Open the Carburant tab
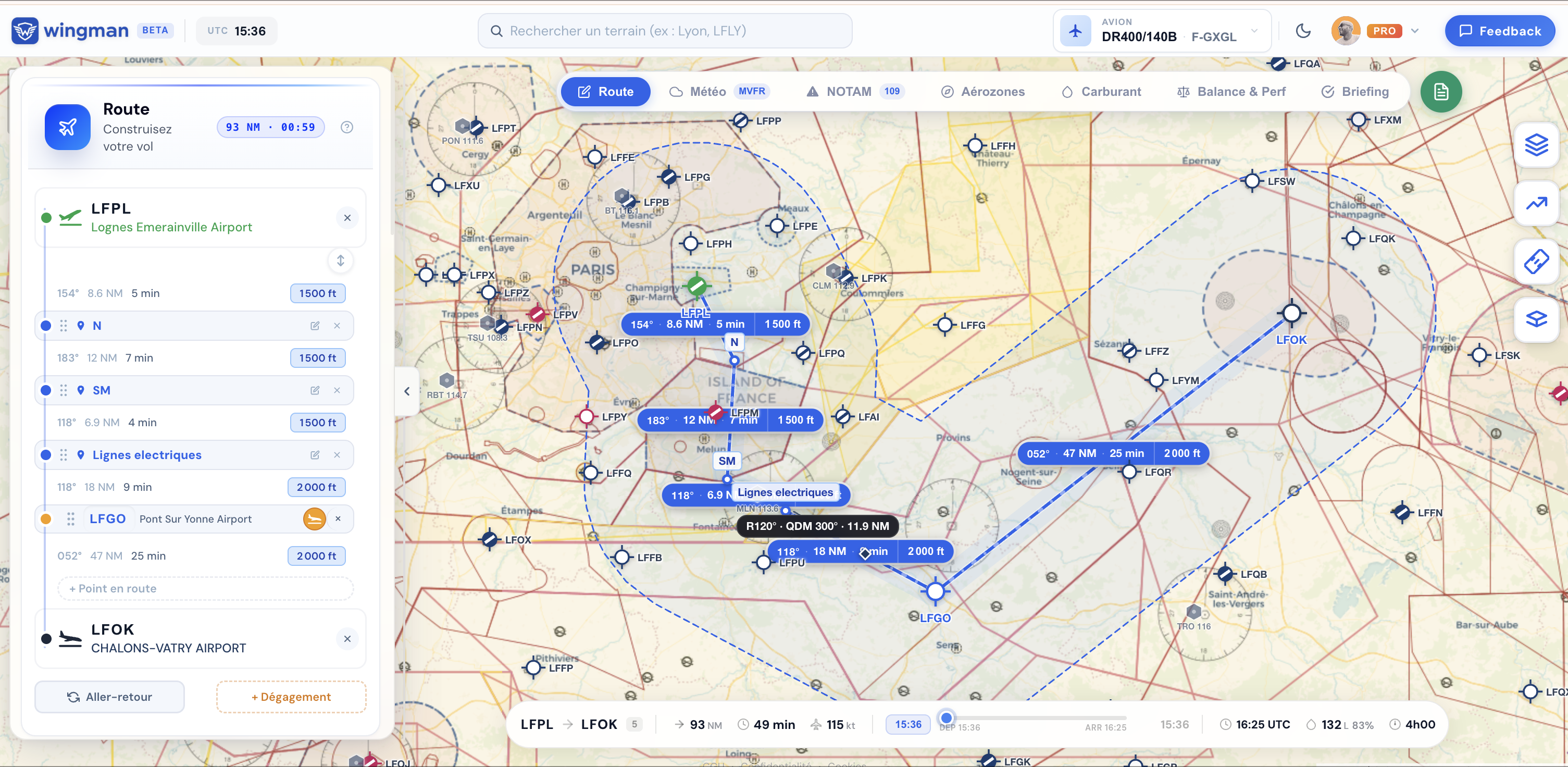Image resolution: width=1568 pixels, height=767 pixels. [x=1102, y=92]
